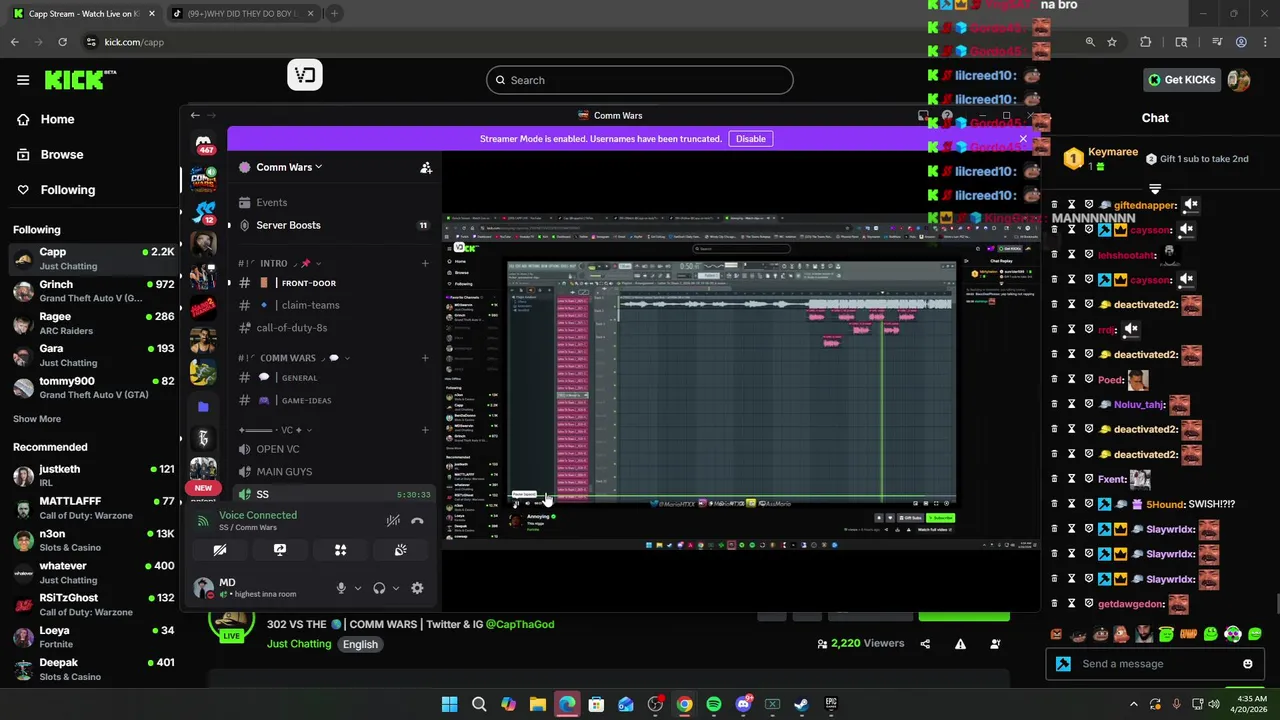Open Discord activities launcher button
This screenshot has width=1280, height=720.
point(340,550)
